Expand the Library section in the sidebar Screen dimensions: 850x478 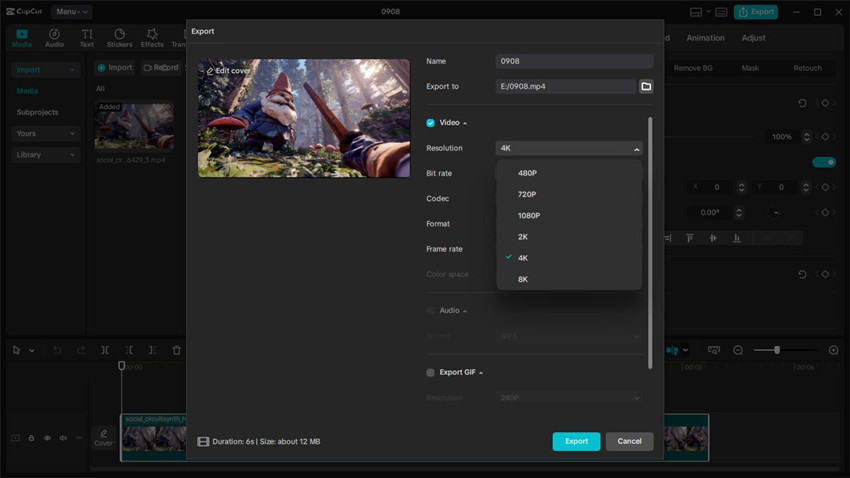[x=45, y=154]
